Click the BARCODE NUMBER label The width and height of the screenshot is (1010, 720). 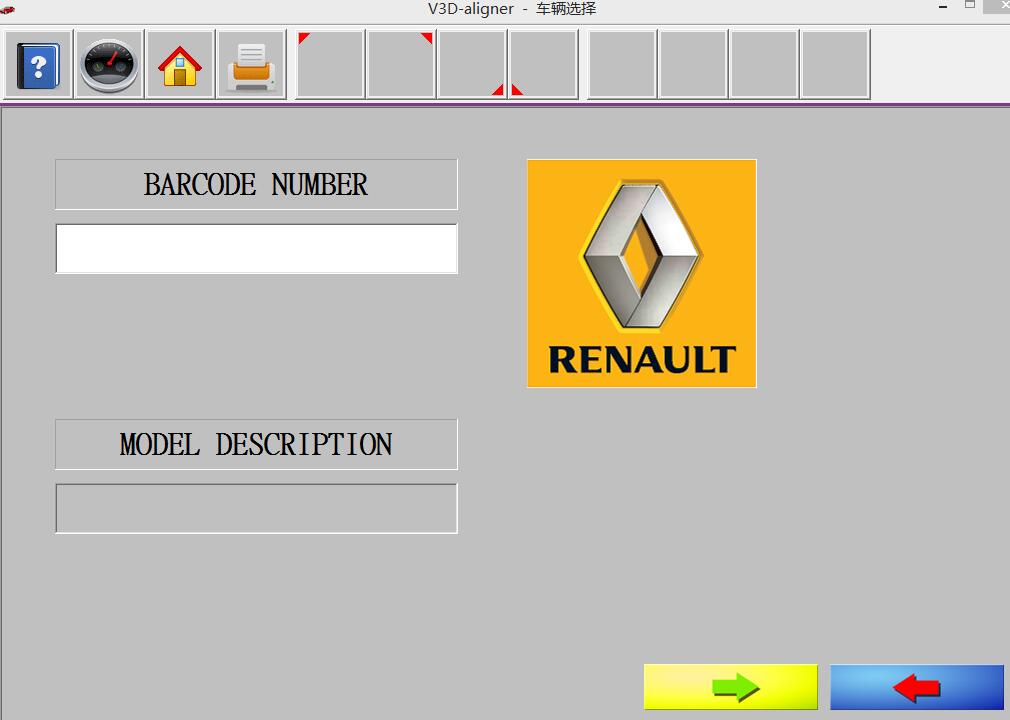[x=256, y=185]
